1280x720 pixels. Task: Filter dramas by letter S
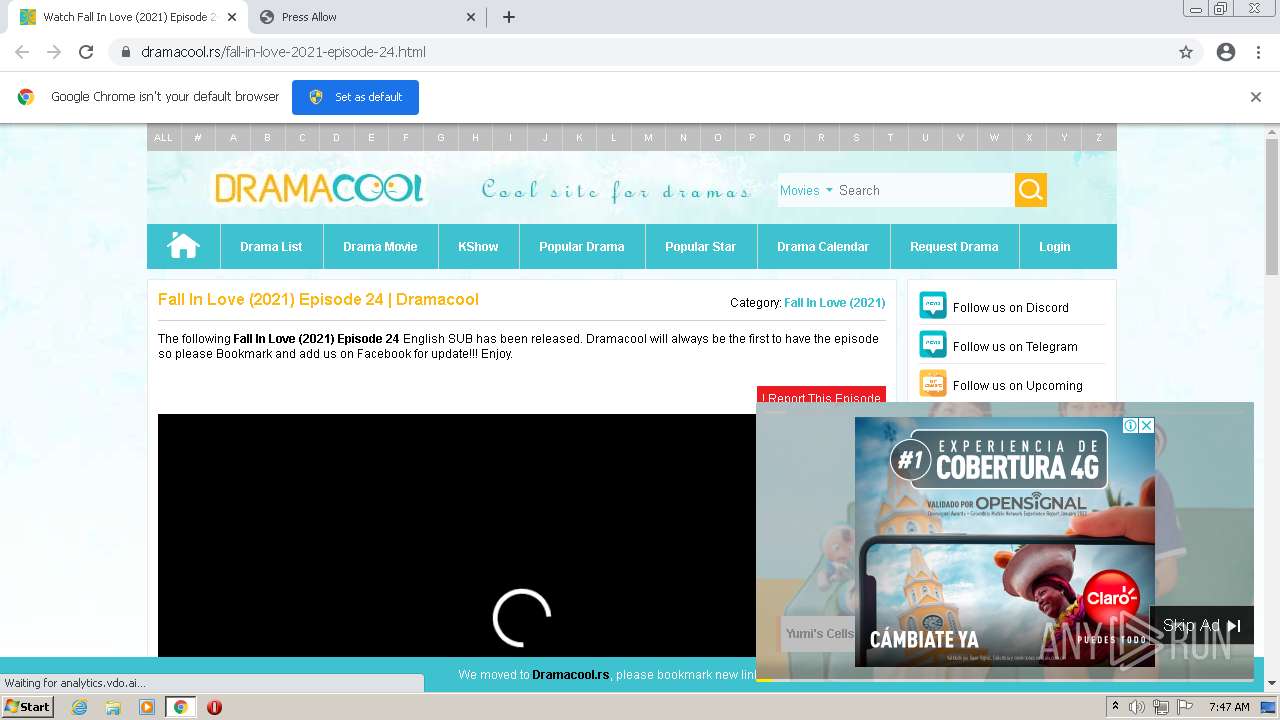click(856, 138)
